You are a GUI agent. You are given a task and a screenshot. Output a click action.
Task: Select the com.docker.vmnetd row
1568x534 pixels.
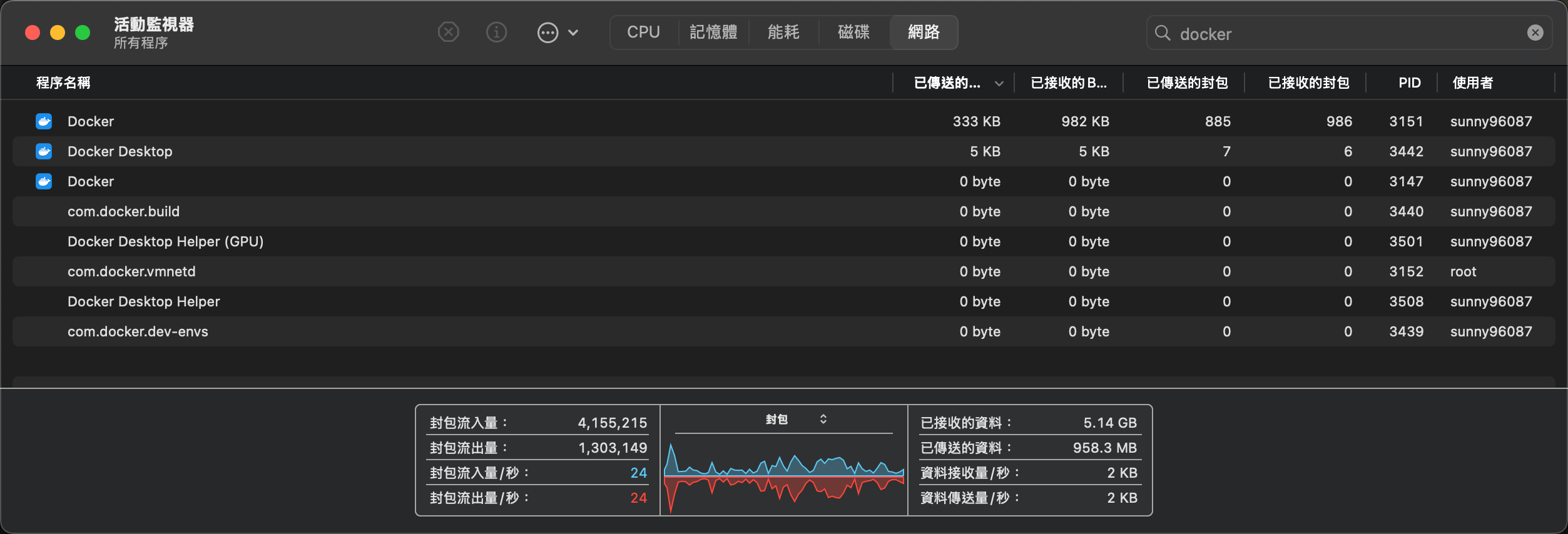point(783,271)
